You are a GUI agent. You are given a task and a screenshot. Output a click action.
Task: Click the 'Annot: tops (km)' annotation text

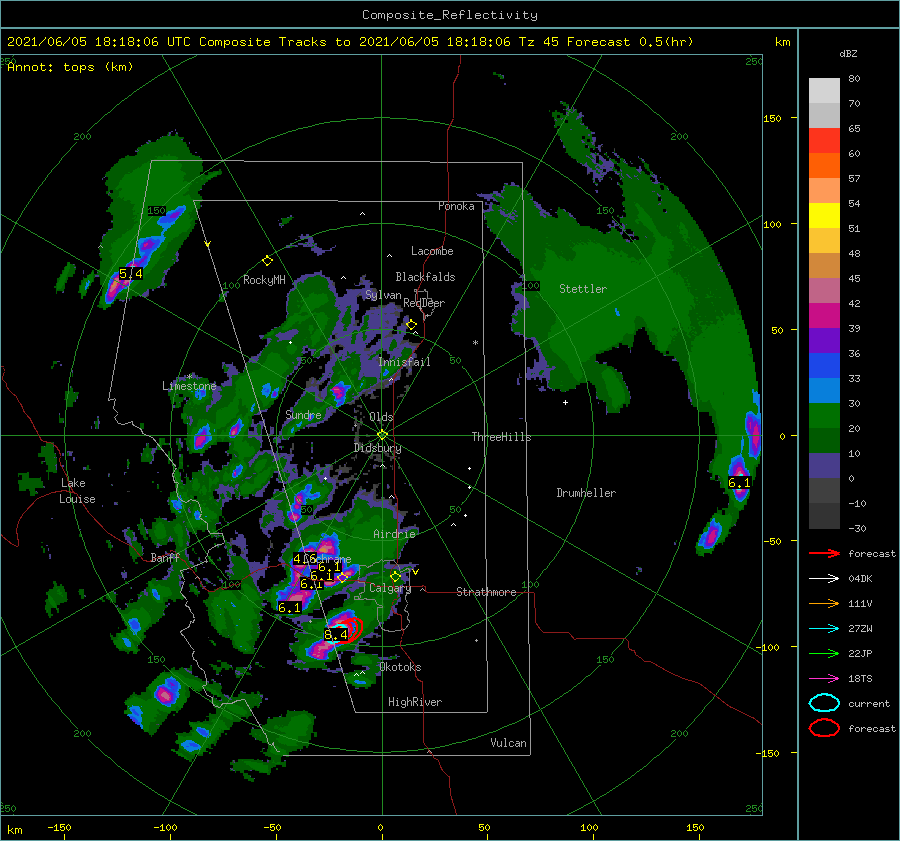pyautogui.click(x=70, y=67)
